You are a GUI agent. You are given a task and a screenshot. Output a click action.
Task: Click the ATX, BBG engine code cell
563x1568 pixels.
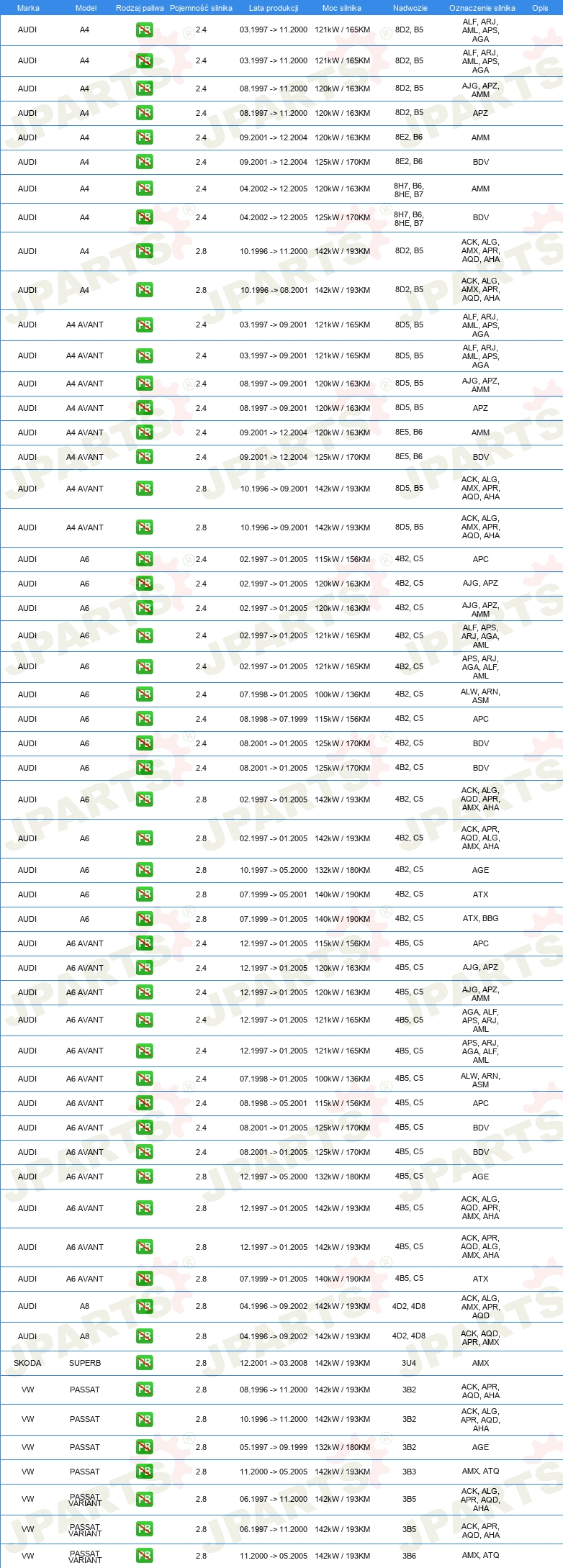point(480,919)
